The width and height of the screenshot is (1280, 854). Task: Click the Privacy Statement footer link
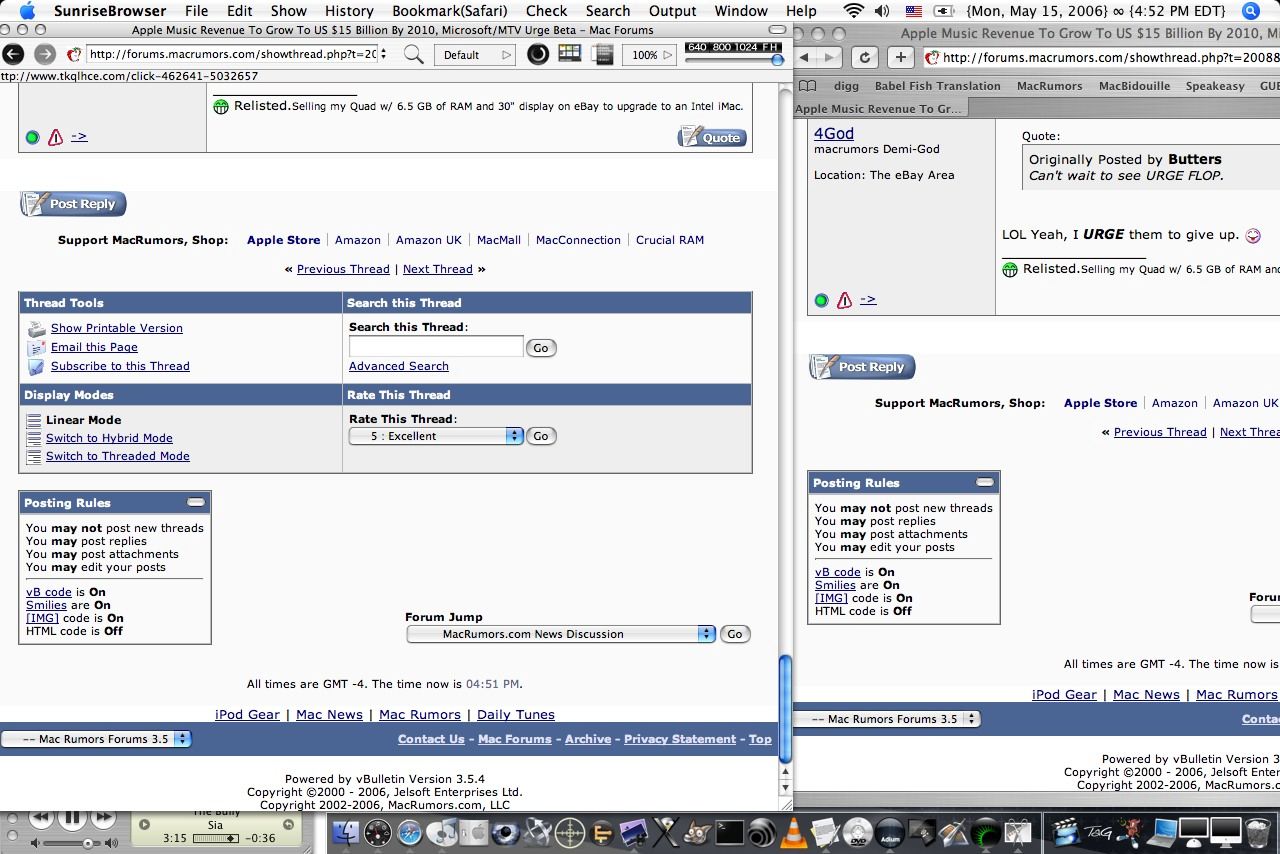[x=680, y=739]
